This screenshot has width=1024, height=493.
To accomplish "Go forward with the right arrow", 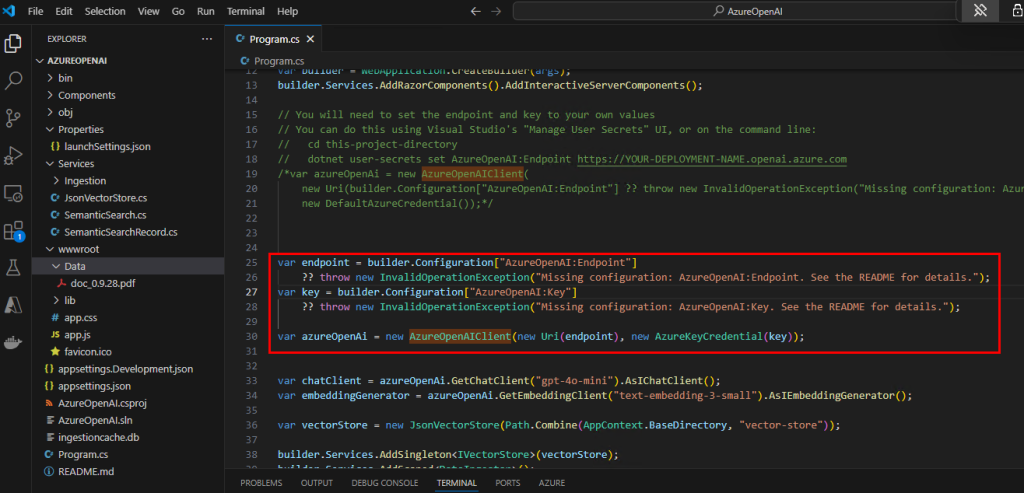I will 496,11.
